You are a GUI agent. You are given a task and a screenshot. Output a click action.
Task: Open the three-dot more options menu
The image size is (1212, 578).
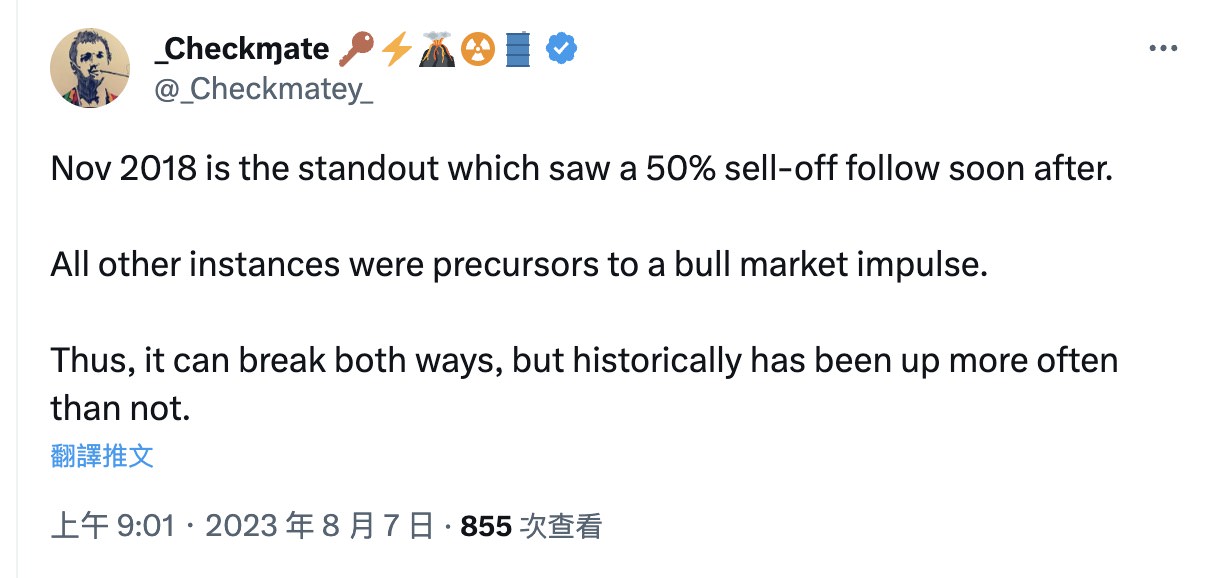click(1164, 48)
